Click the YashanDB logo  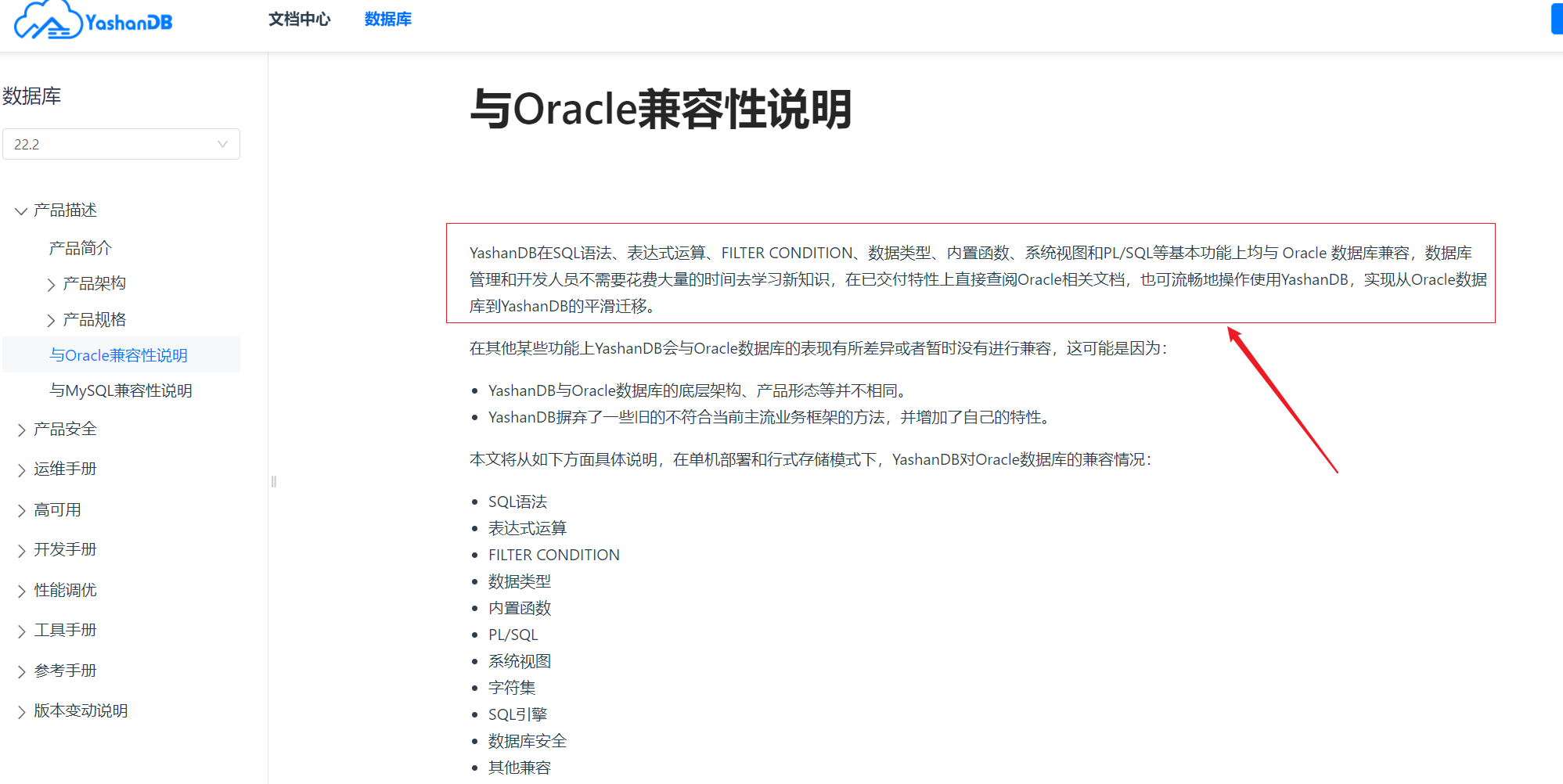[x=93, y=20]
